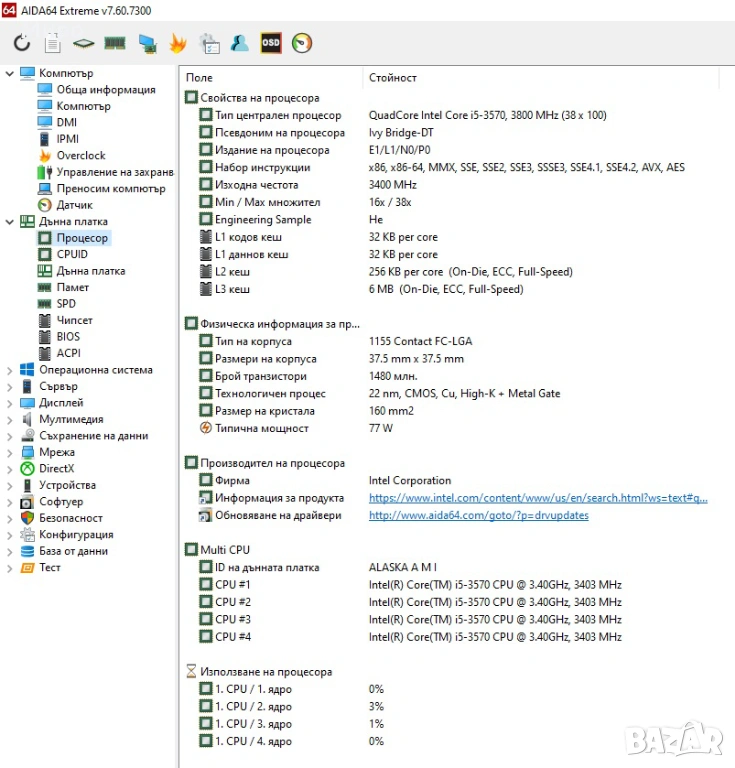Select Датчик sensor item
This screenshot has width=735, height=768.
[74, 205]
